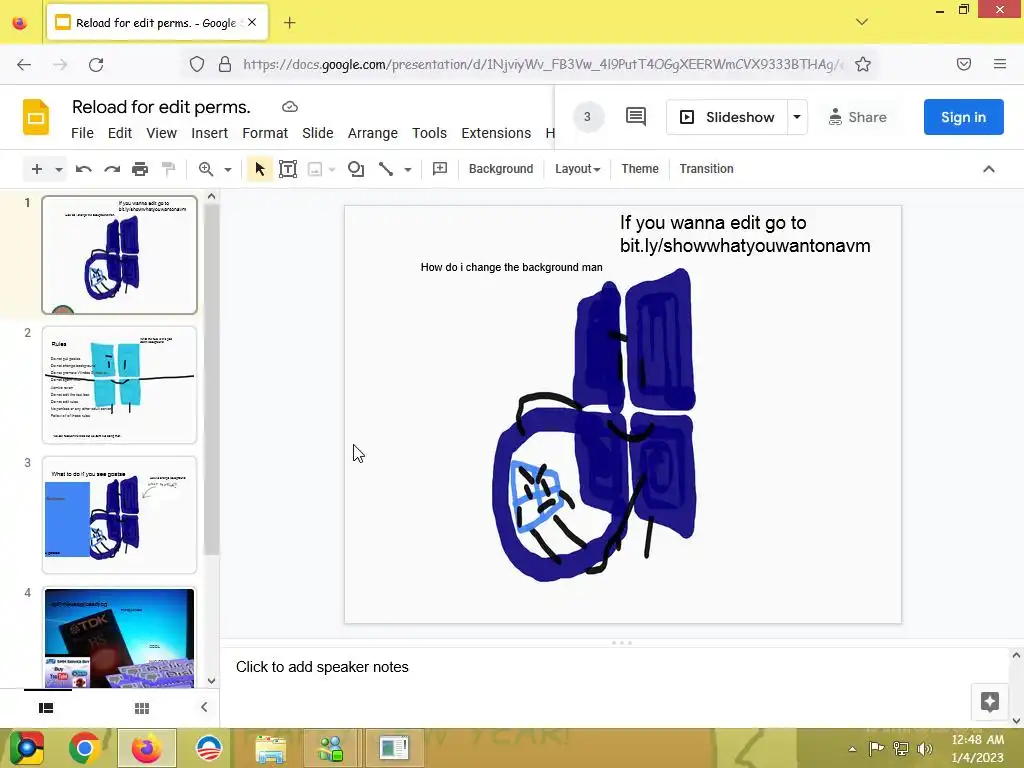Click the Zoom magnifier icon
The image size is (1024, 768).
206,169
